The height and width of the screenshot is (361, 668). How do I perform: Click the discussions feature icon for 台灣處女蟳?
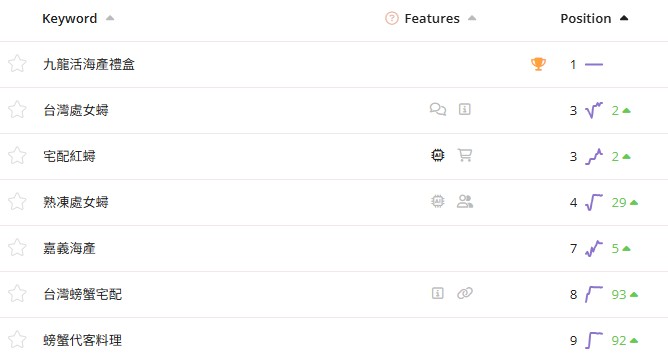[x=438, y=110]
